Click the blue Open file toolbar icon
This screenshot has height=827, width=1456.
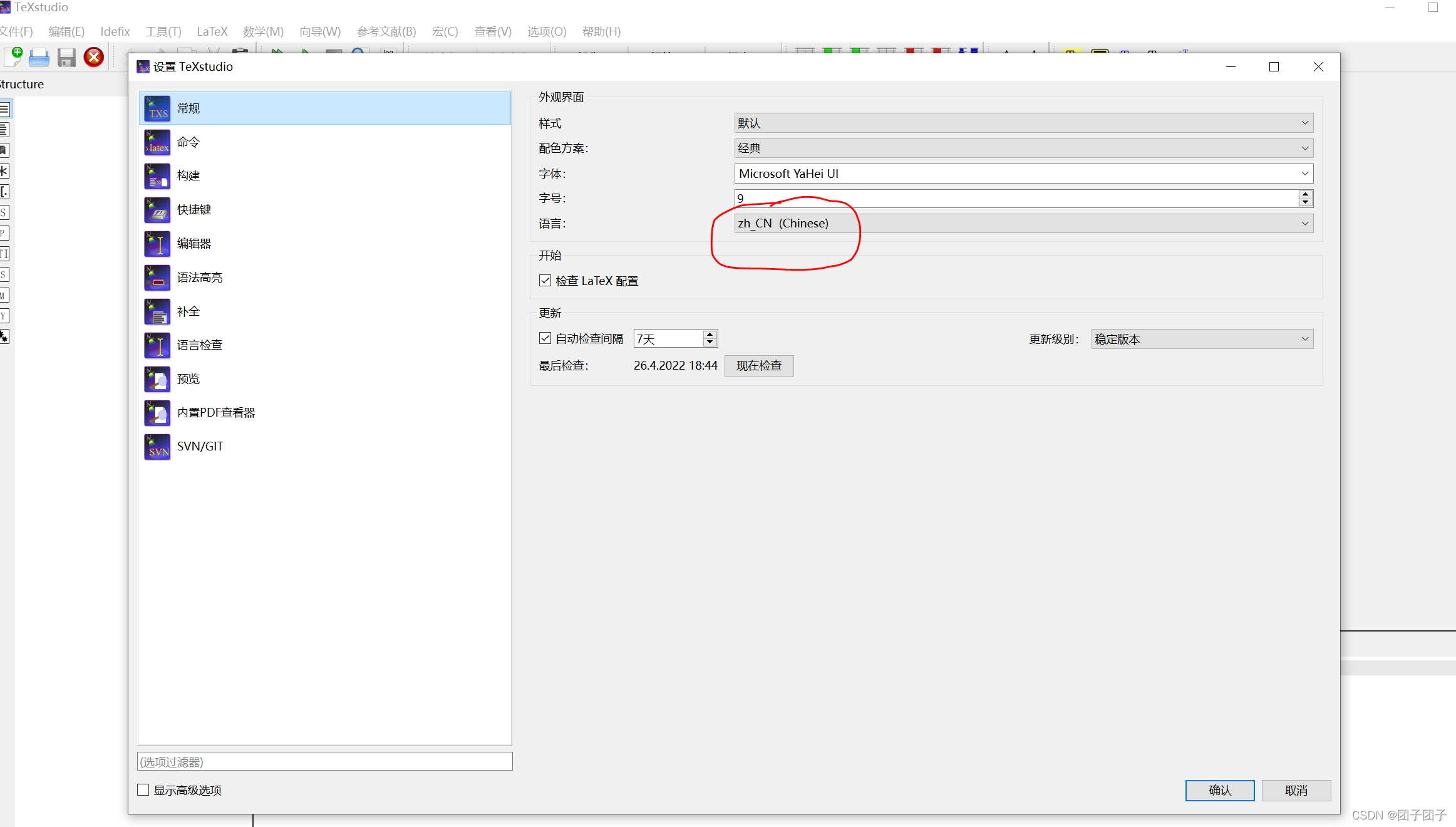(39, 58)
